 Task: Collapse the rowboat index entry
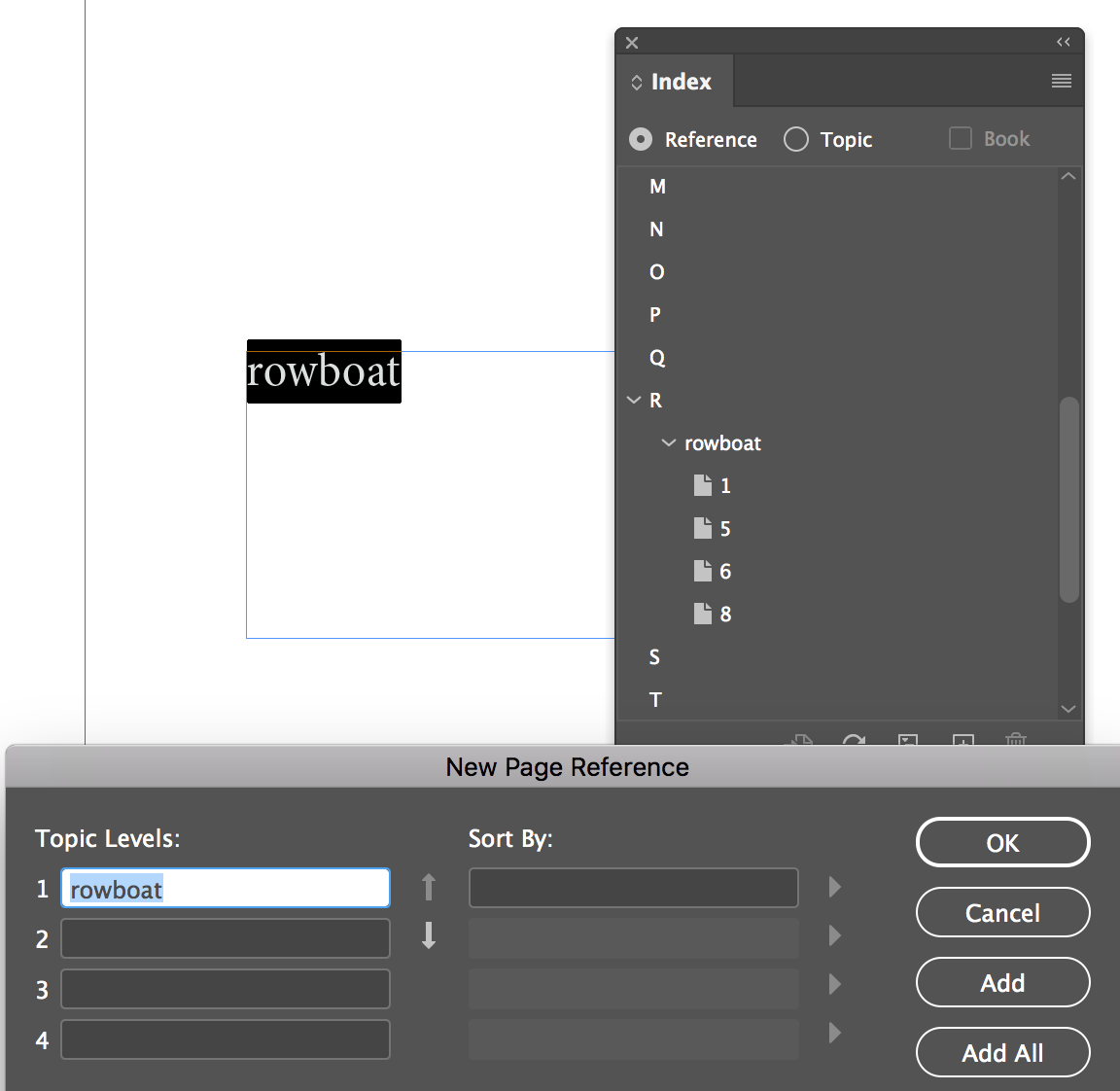pos(668,442)
